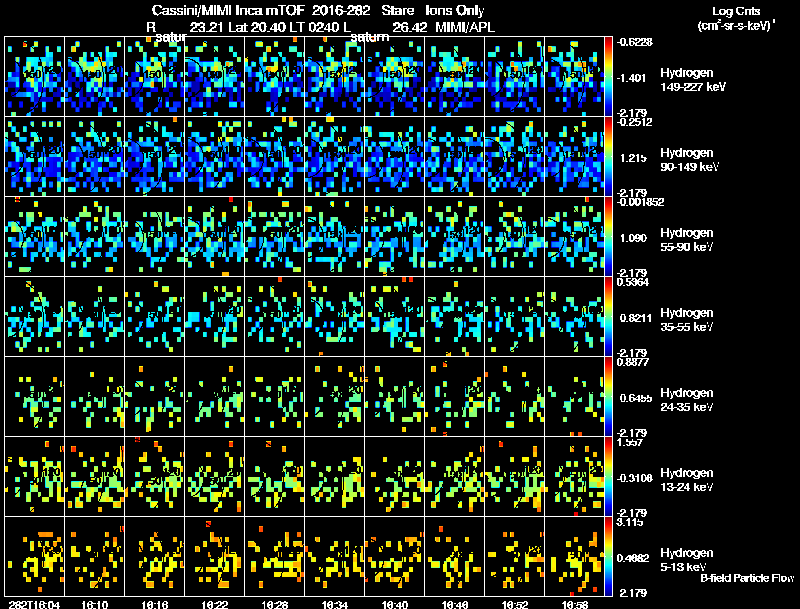Select the Hydrogen 90-149 keV panel at 16:52
800x609 pixels.
[x=514, y=157]
